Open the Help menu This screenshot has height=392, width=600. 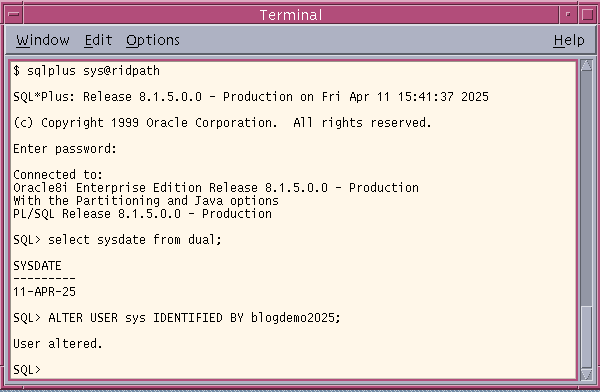point(569,40)
